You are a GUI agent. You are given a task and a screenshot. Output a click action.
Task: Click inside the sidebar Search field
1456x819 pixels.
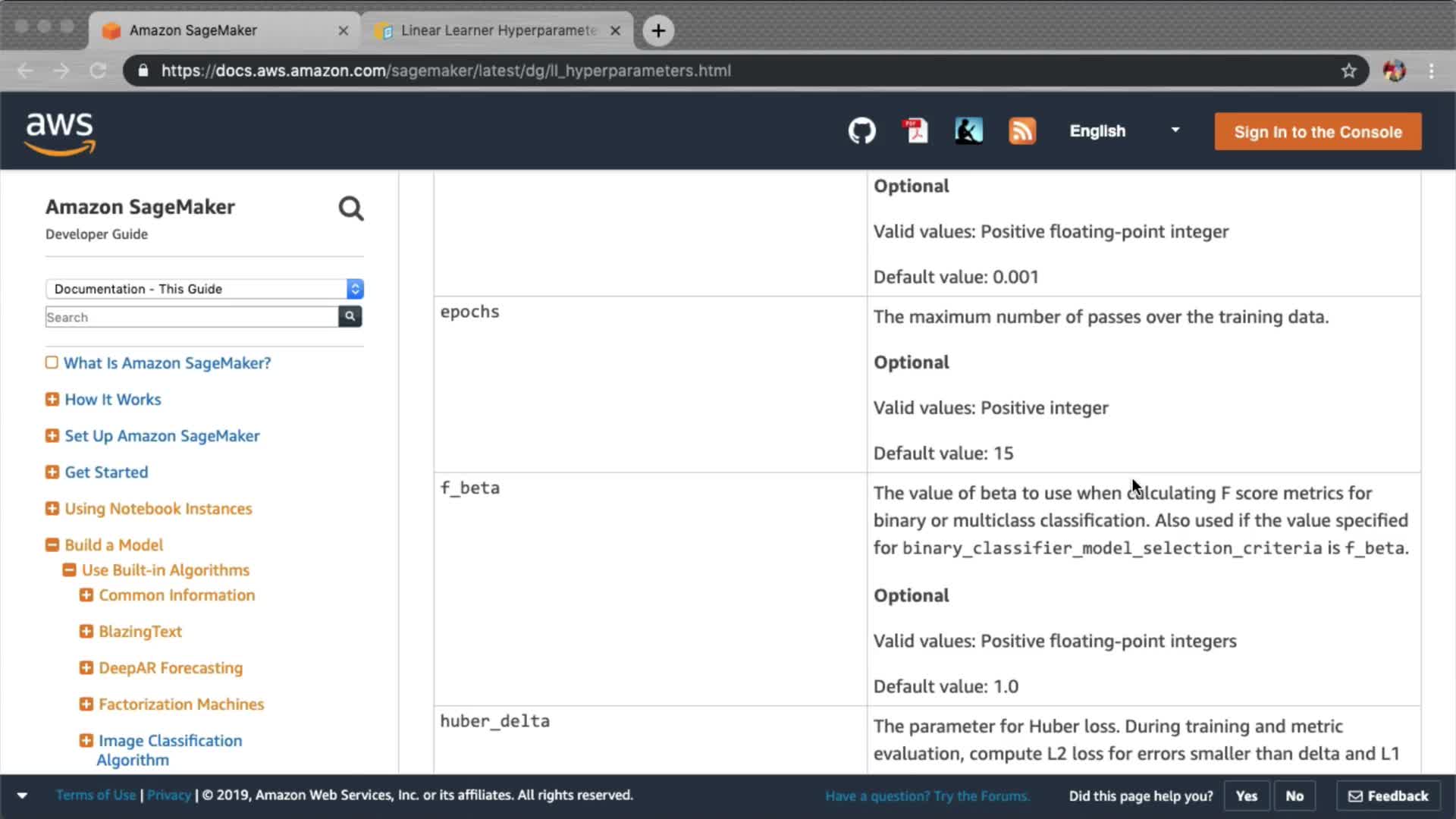[x=191, y=317]
